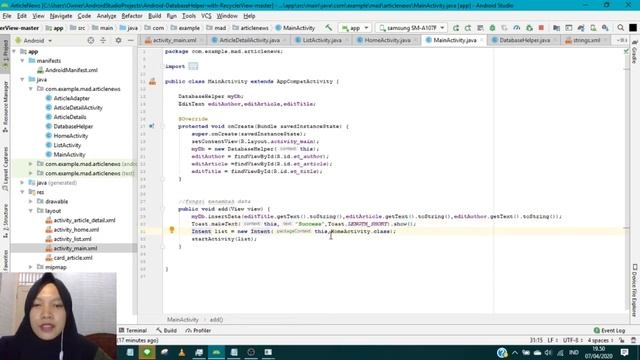
Task: Click the override gutter icon beside onCreate
Action: tap(152, 126)
